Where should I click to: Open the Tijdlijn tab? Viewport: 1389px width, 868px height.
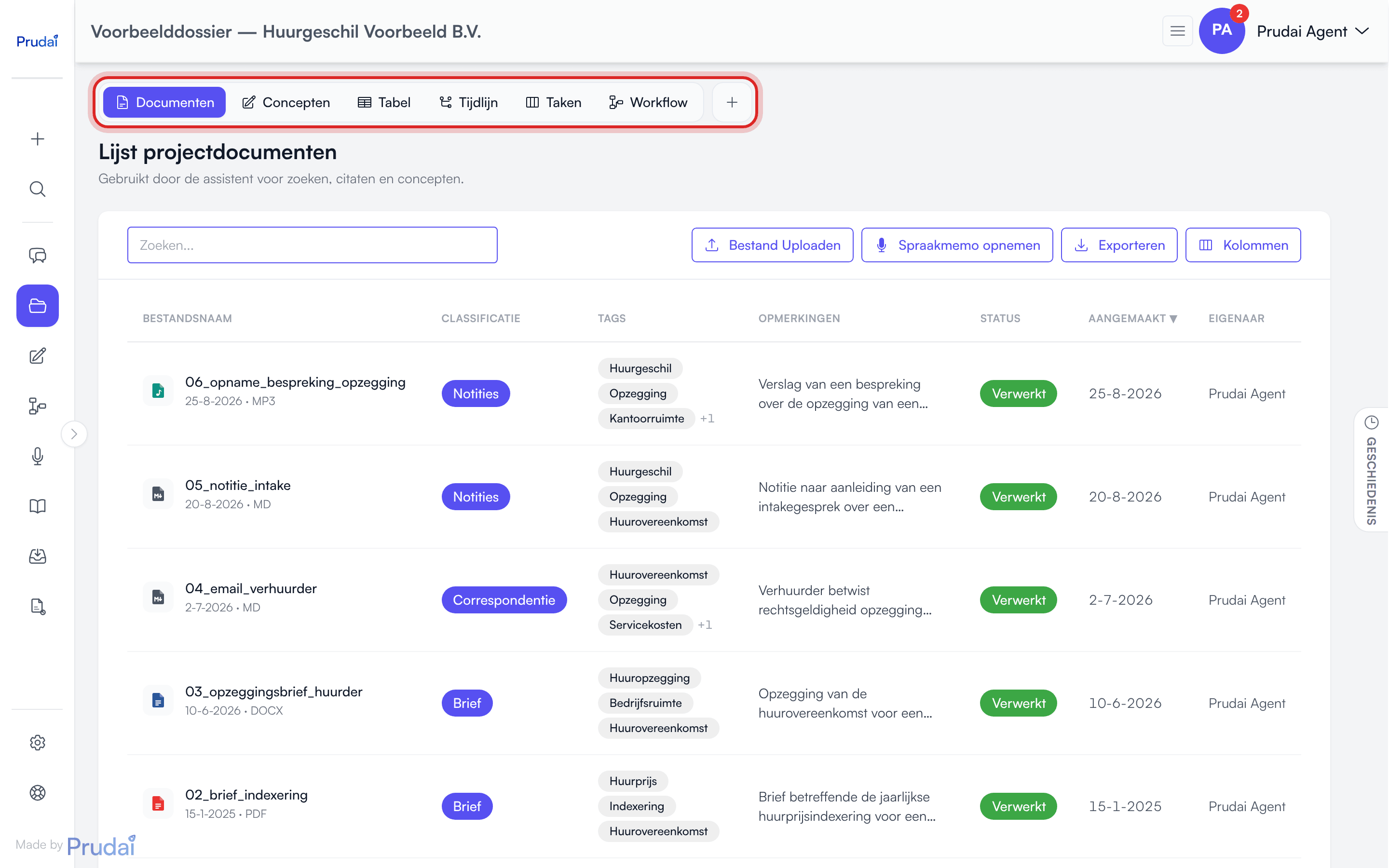468,102
